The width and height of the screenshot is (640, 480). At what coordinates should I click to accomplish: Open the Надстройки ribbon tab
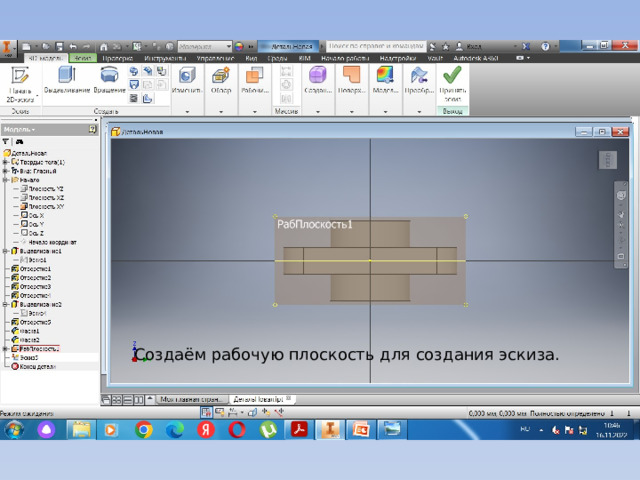click(398, 58)
